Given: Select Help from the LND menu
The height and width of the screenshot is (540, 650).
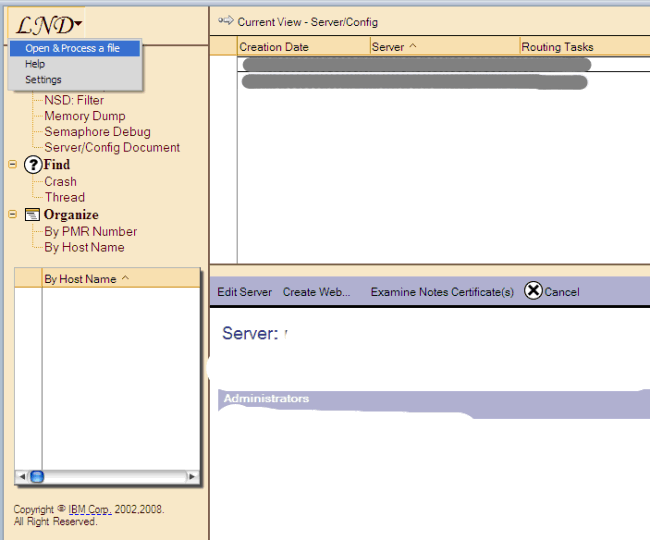Looking at the screenshot, I should (35, 64).
